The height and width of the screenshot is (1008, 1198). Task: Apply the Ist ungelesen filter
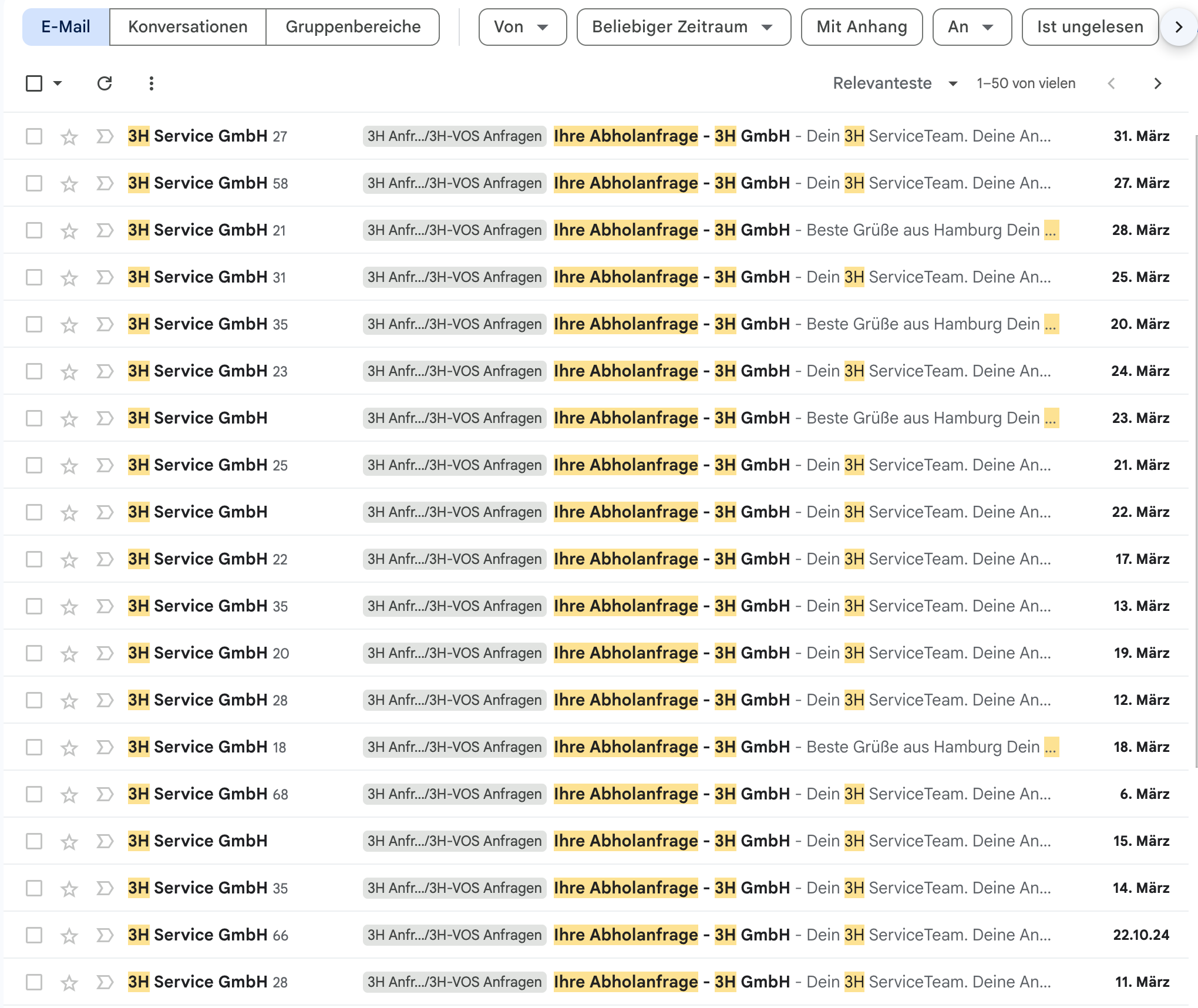click(1089, 27)
